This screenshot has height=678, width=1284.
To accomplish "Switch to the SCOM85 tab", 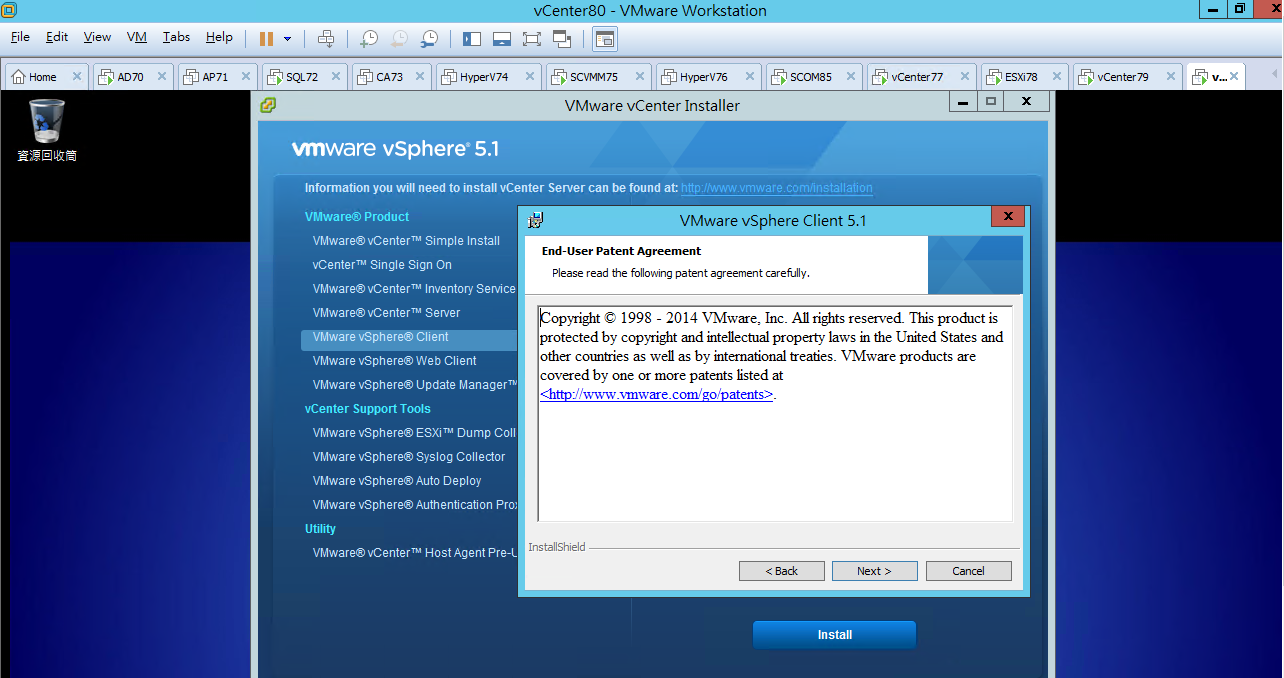I will pos(814,76).
